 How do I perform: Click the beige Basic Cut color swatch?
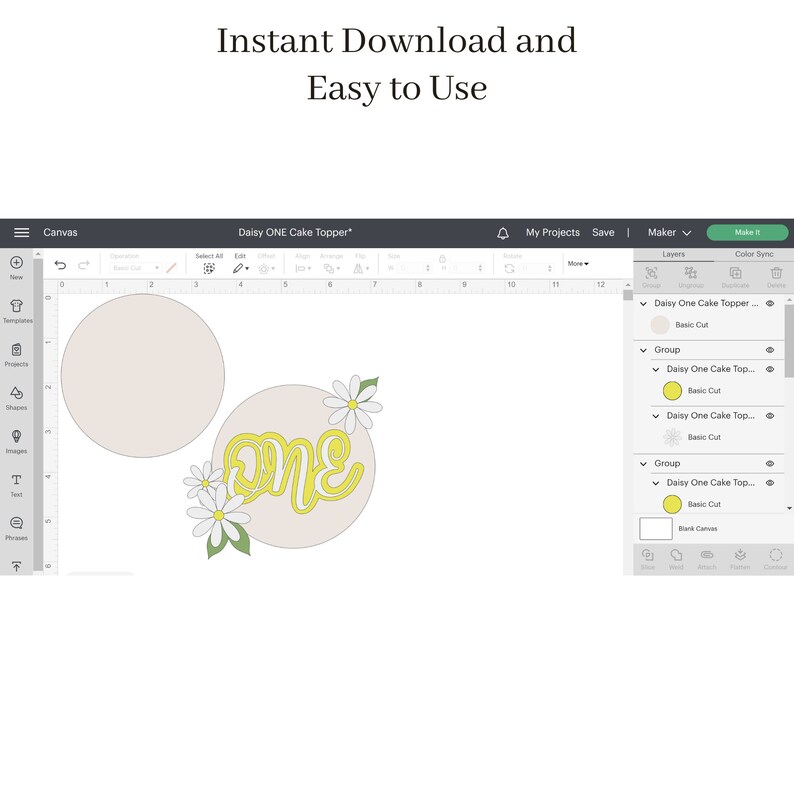click(660, 325)
